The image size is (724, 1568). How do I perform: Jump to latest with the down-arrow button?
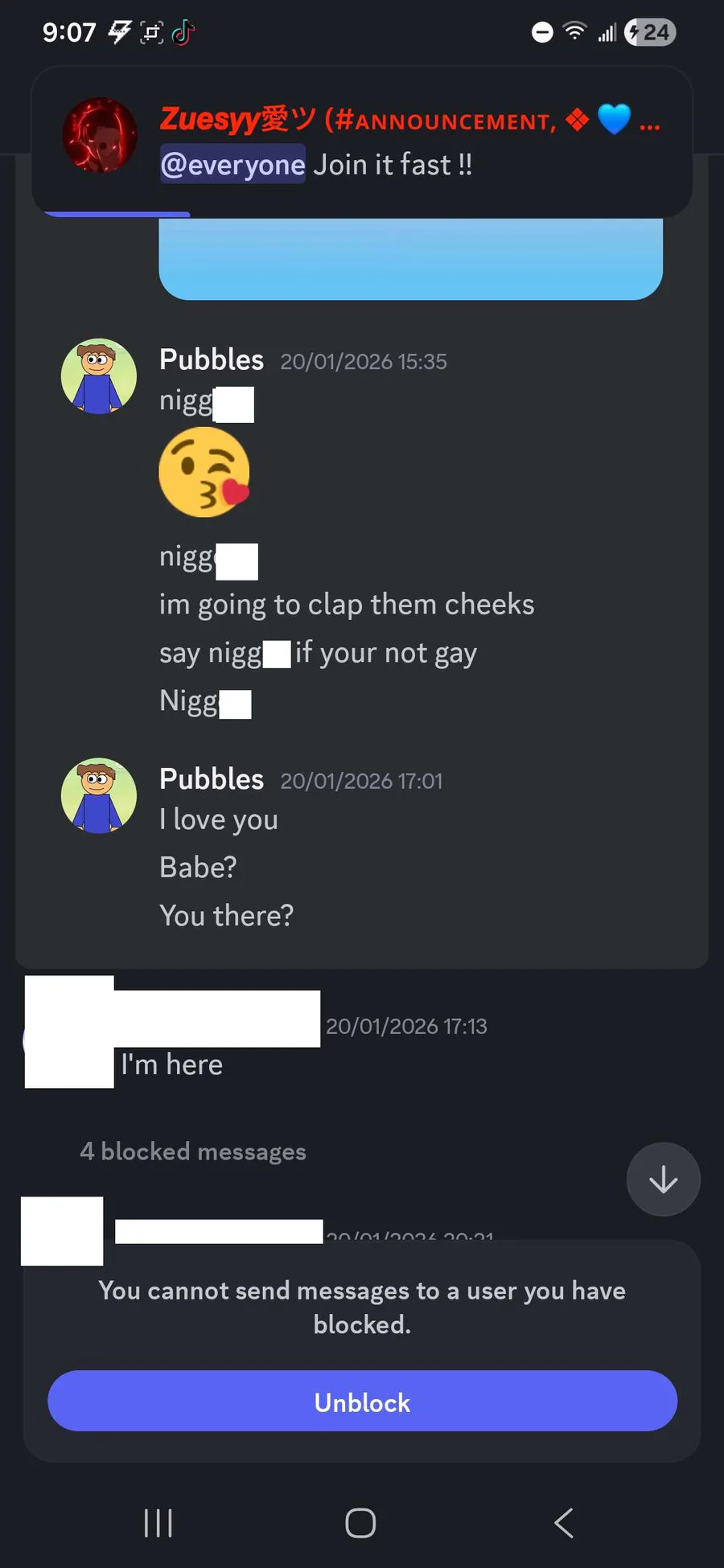point(664,1180)
